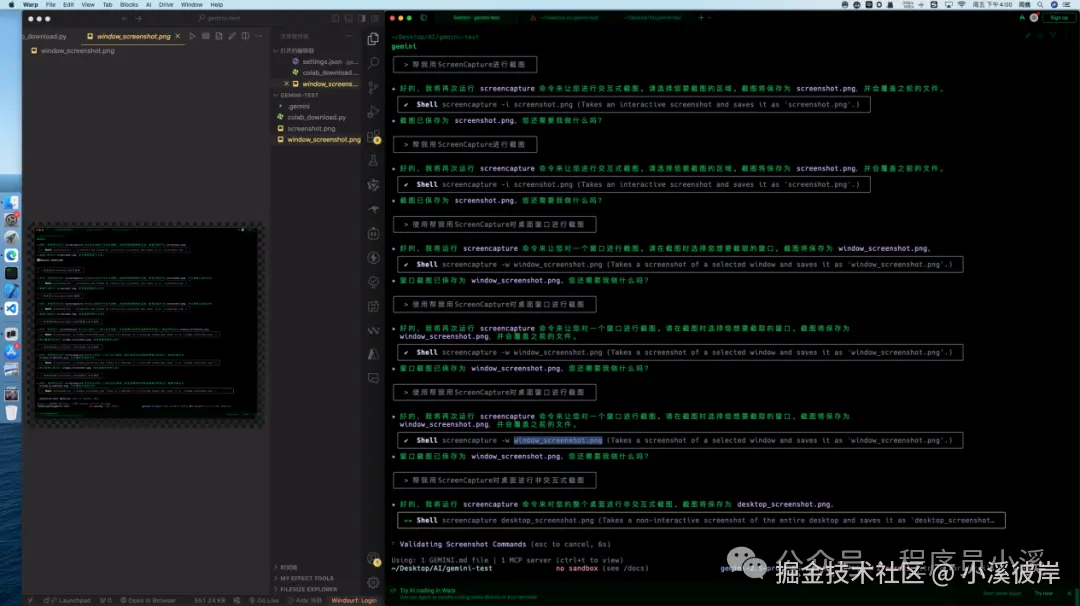Click the screenshot image preview in editor
Image resolution: width=1080 pixels, height=606 pixels.
146,324
